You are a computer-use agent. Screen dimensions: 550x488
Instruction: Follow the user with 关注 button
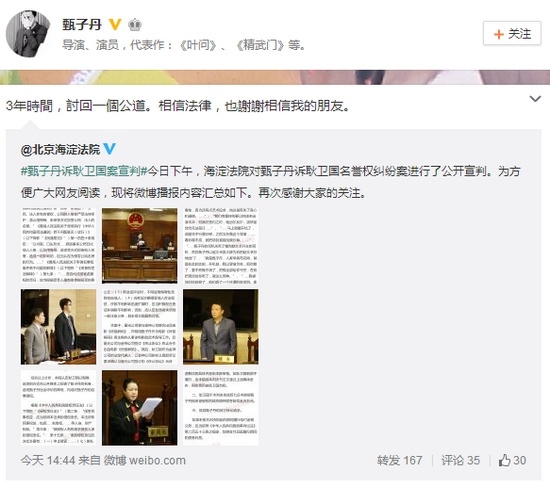coord(512,33)
